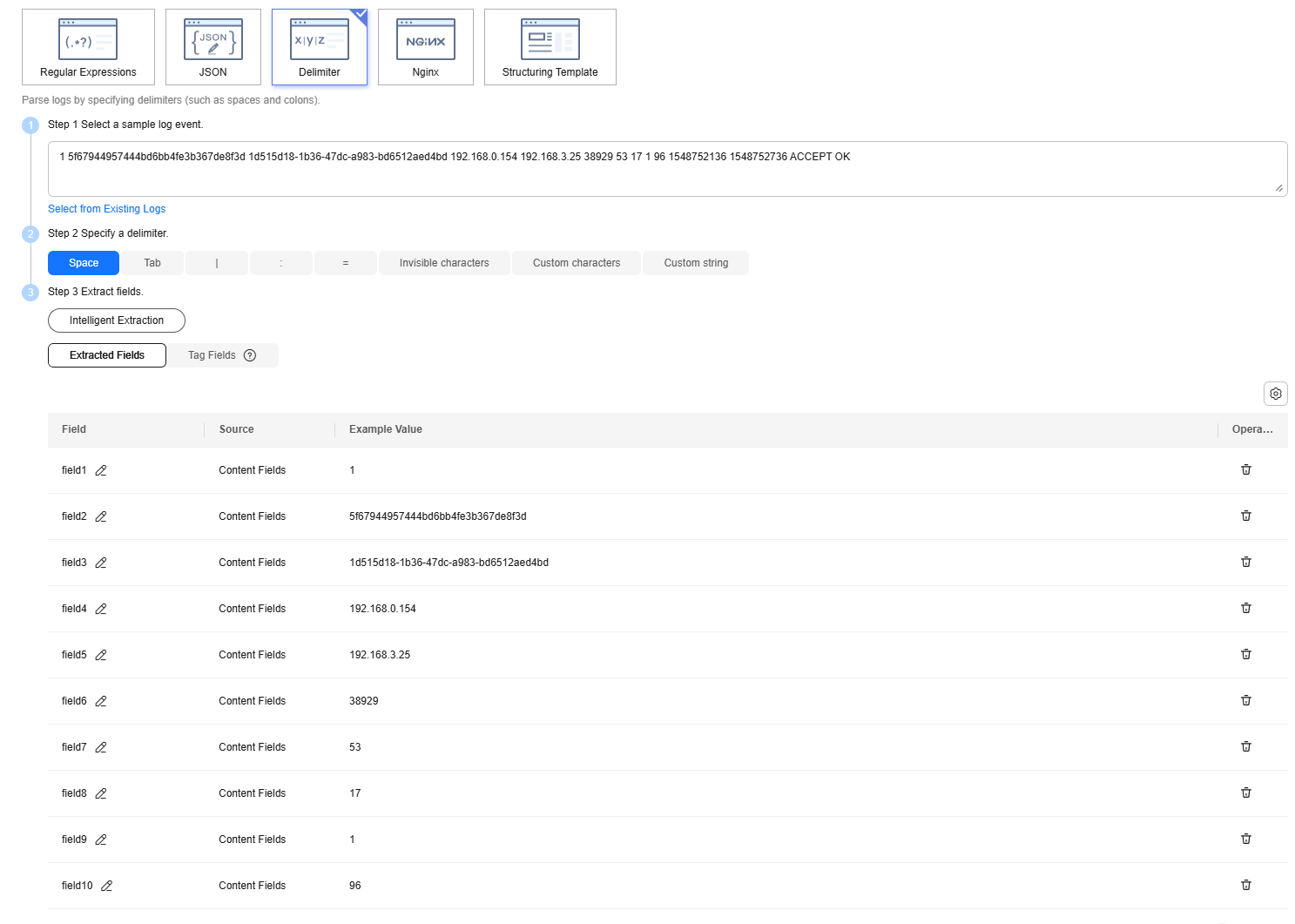1295x924 pixels.
Task: Switch to the Tag Fields tab
Action: click(212, 355)
